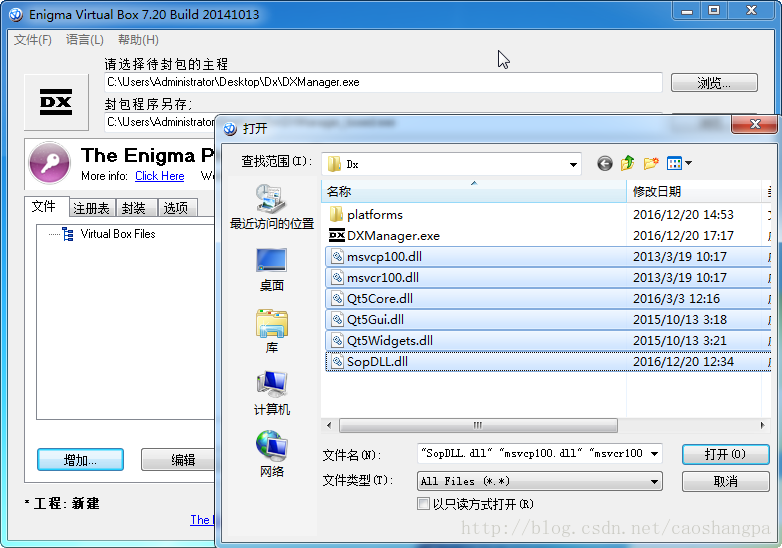Select Computer (计算机) in places sidebar
Viewport: 782px width, 548px height.
[x=271, y=384]
